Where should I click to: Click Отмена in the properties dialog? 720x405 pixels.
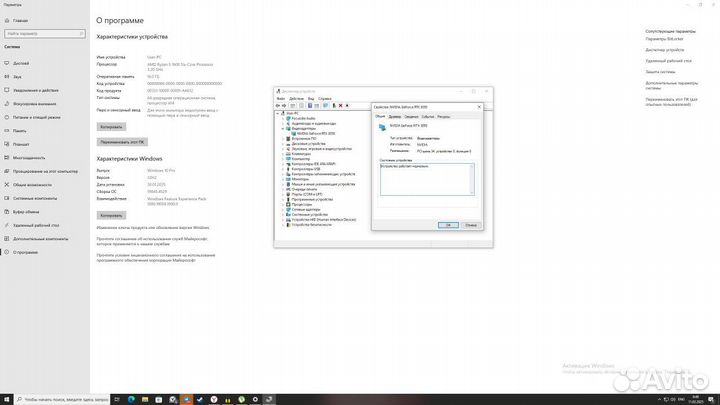pyautogui.click(x=468, y=225)
